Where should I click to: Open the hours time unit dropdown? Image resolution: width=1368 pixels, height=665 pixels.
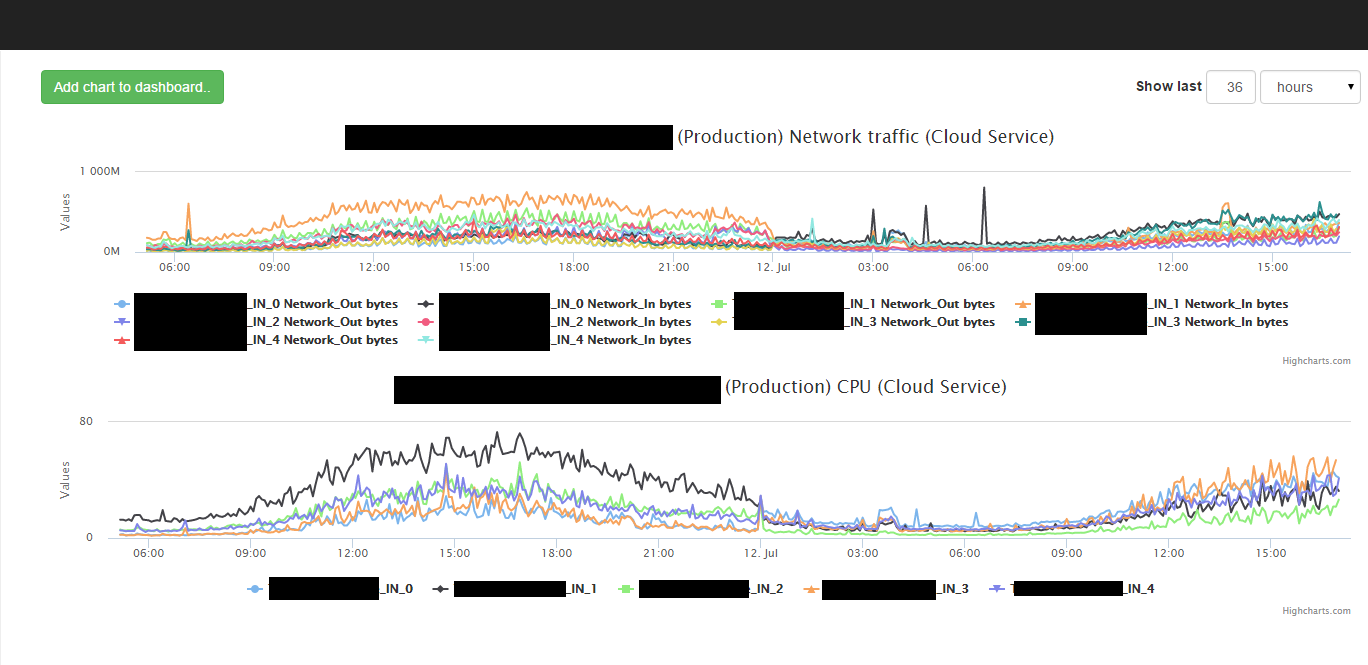(x=1309, y=87)
